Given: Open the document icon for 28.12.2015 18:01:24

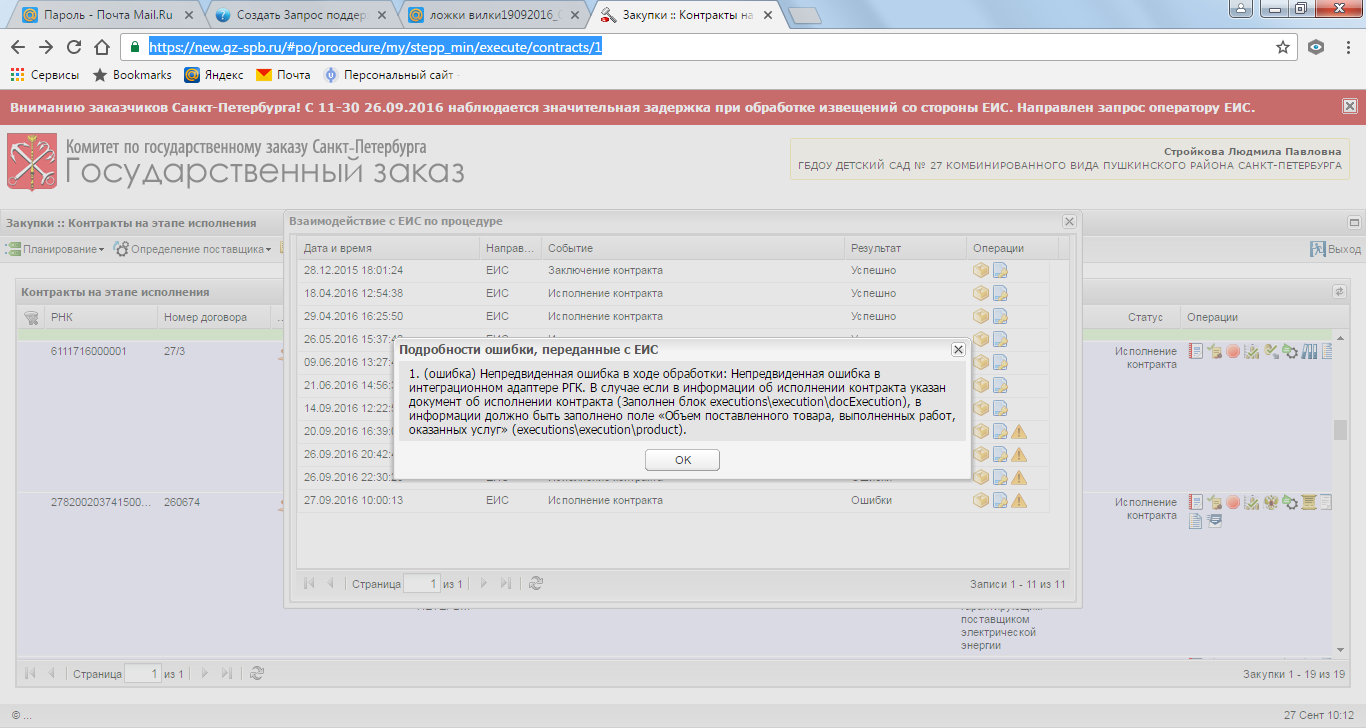Looking at the screenshot, I should (x=1000, y=270).
